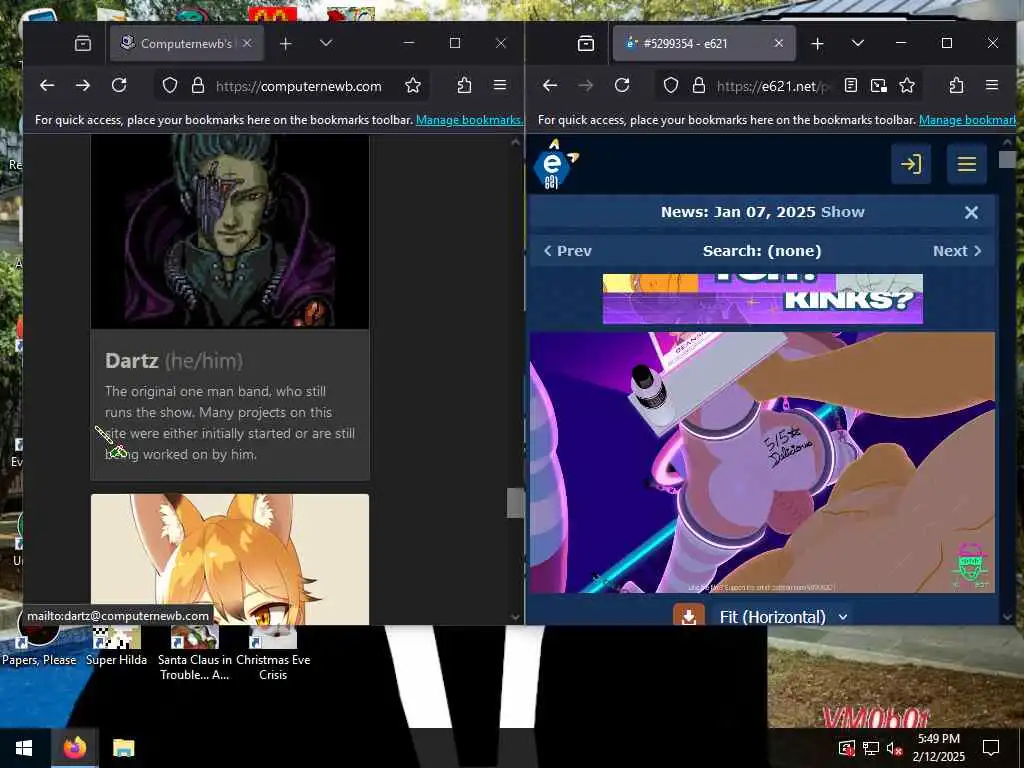Select Santa Claus in Trouble desktop shortcut
Viewport: 1024px width, 768px height.
click(195, 653)
